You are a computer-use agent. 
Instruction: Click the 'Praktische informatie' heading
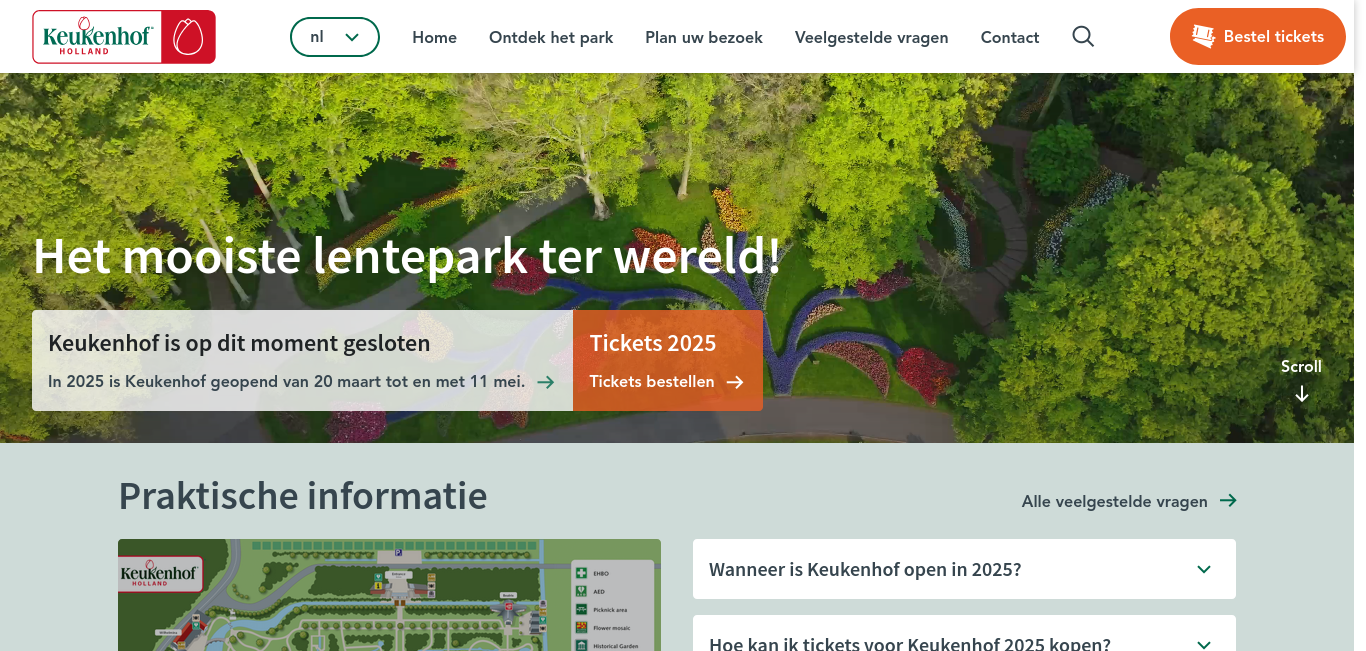pos(303,496)
